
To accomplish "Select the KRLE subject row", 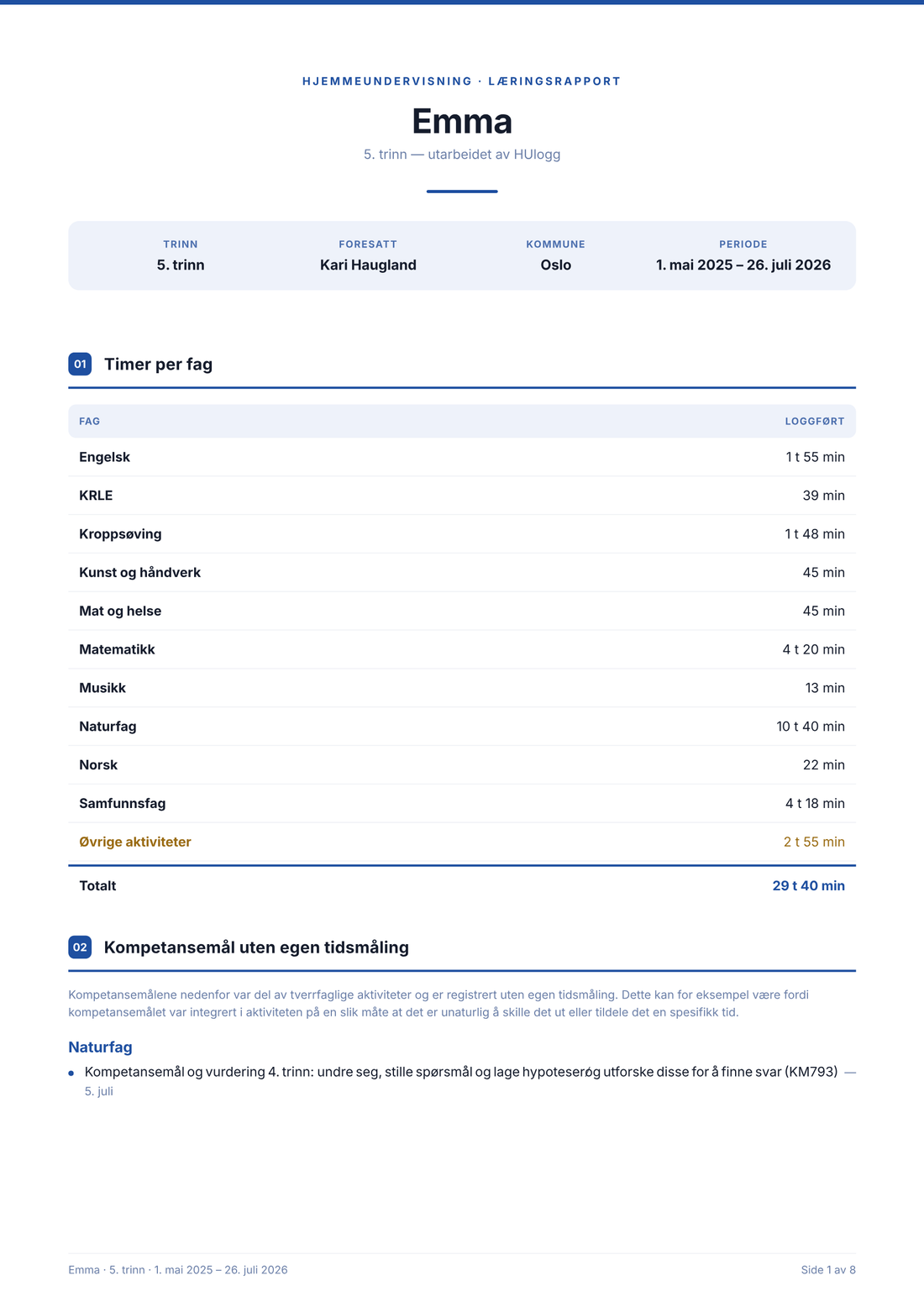I will coord(462,496).
